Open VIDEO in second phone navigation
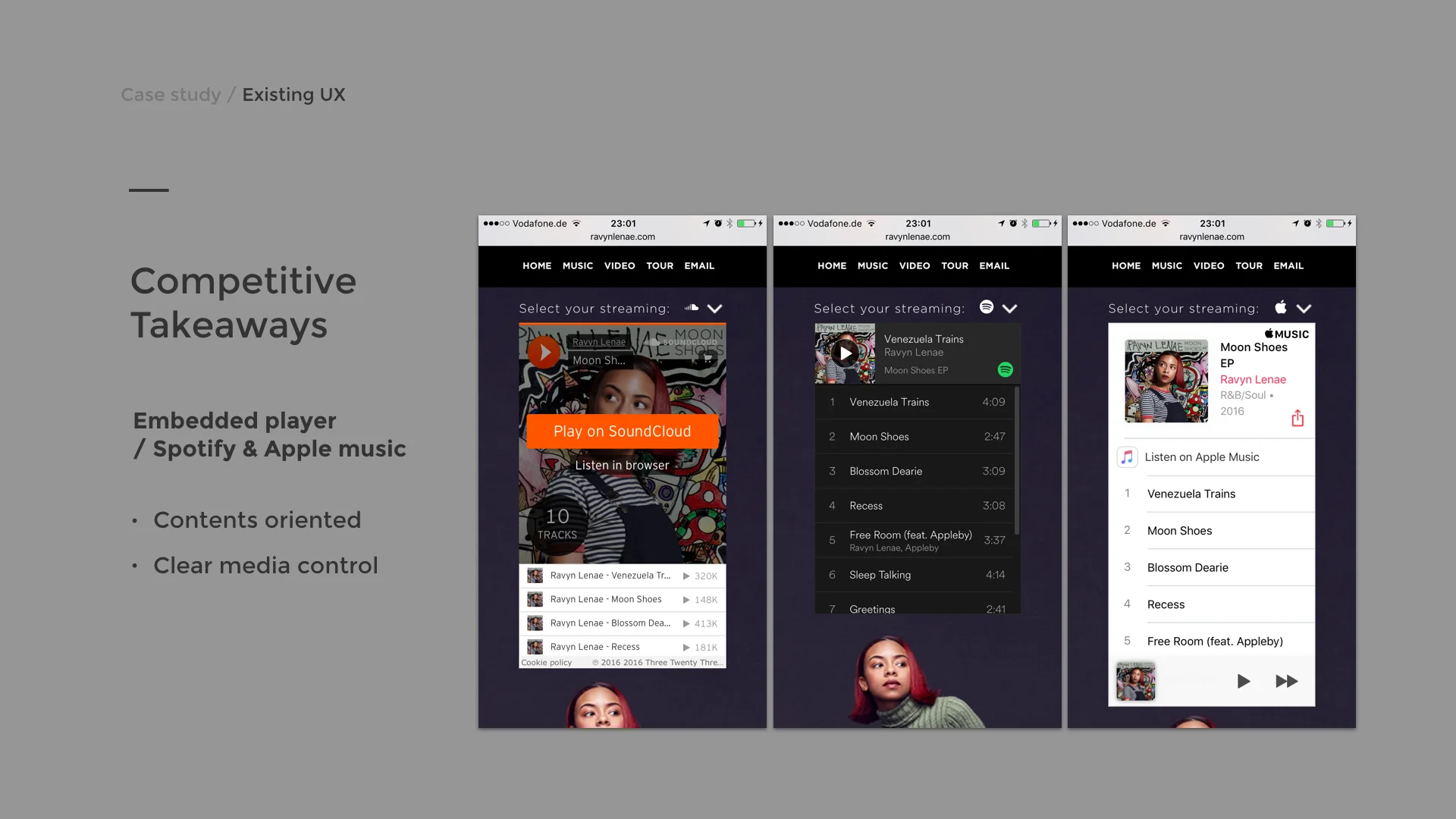 point(915,266)
